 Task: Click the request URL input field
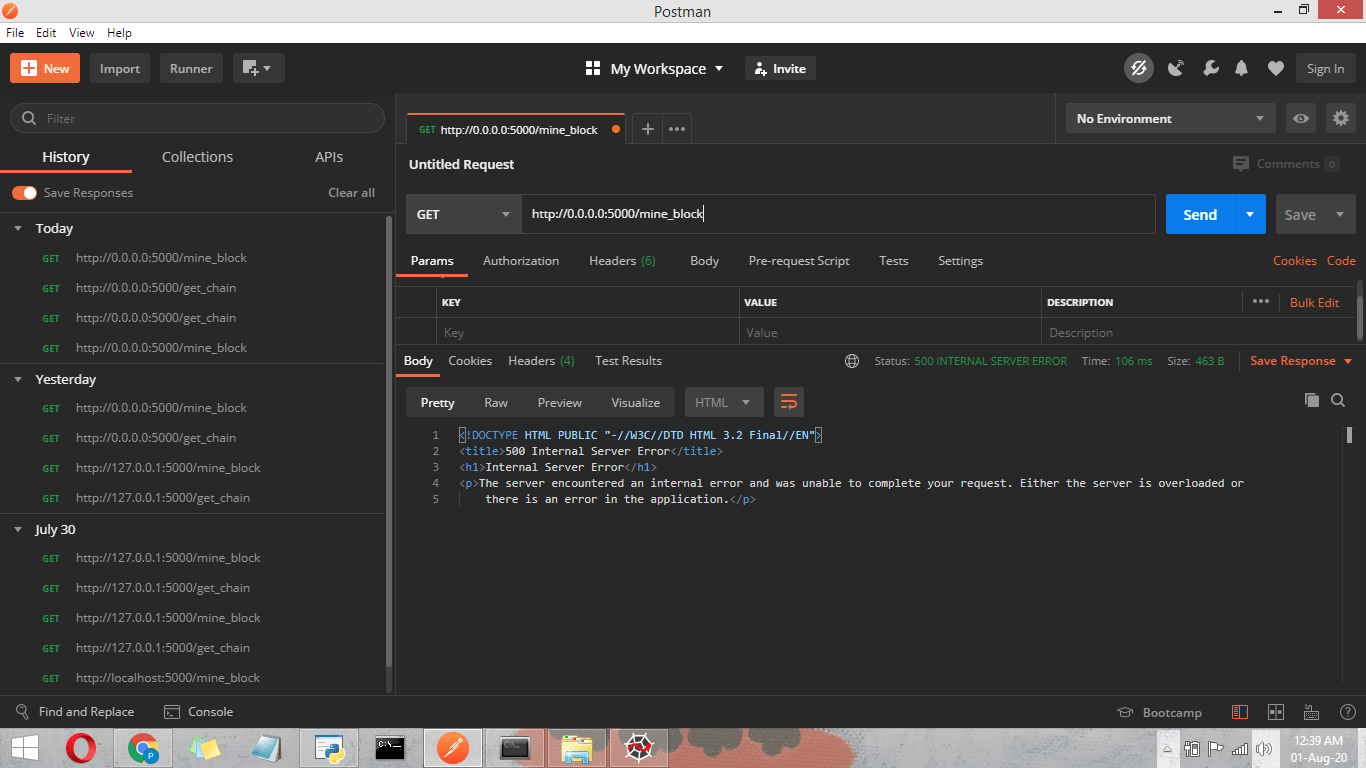pos(838,214)
